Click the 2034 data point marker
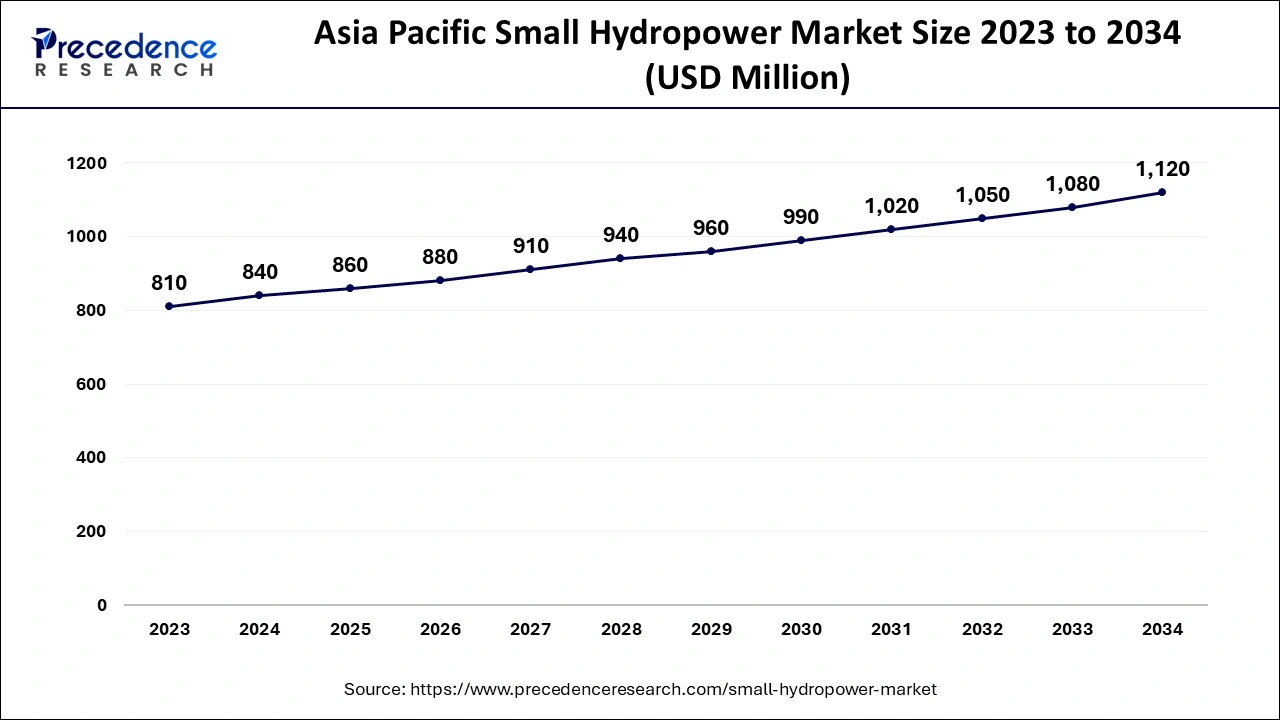 click(1162, 192)
